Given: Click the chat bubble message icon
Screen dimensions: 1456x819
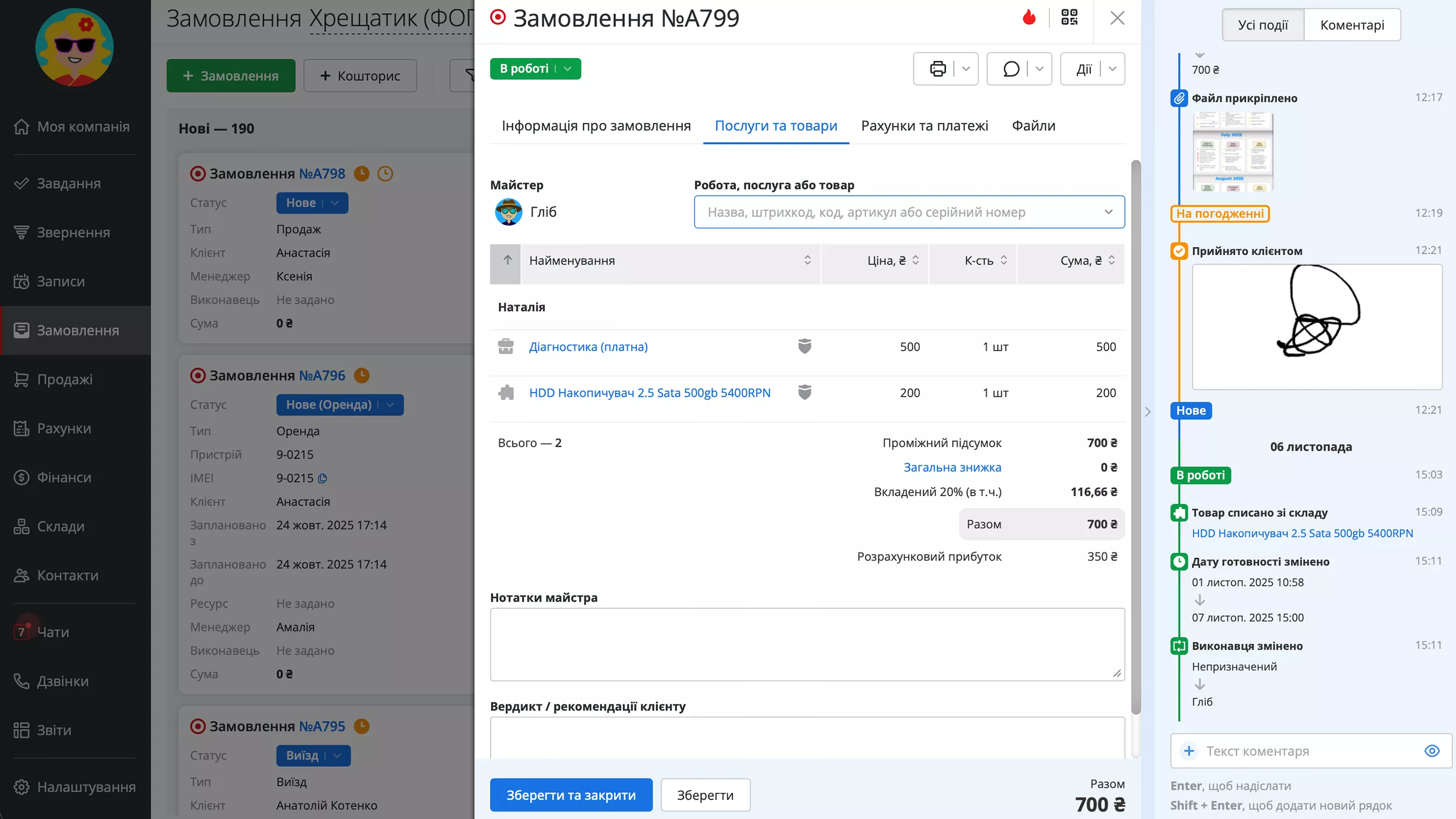Looking at the screenshot, I should point(1011,69).
